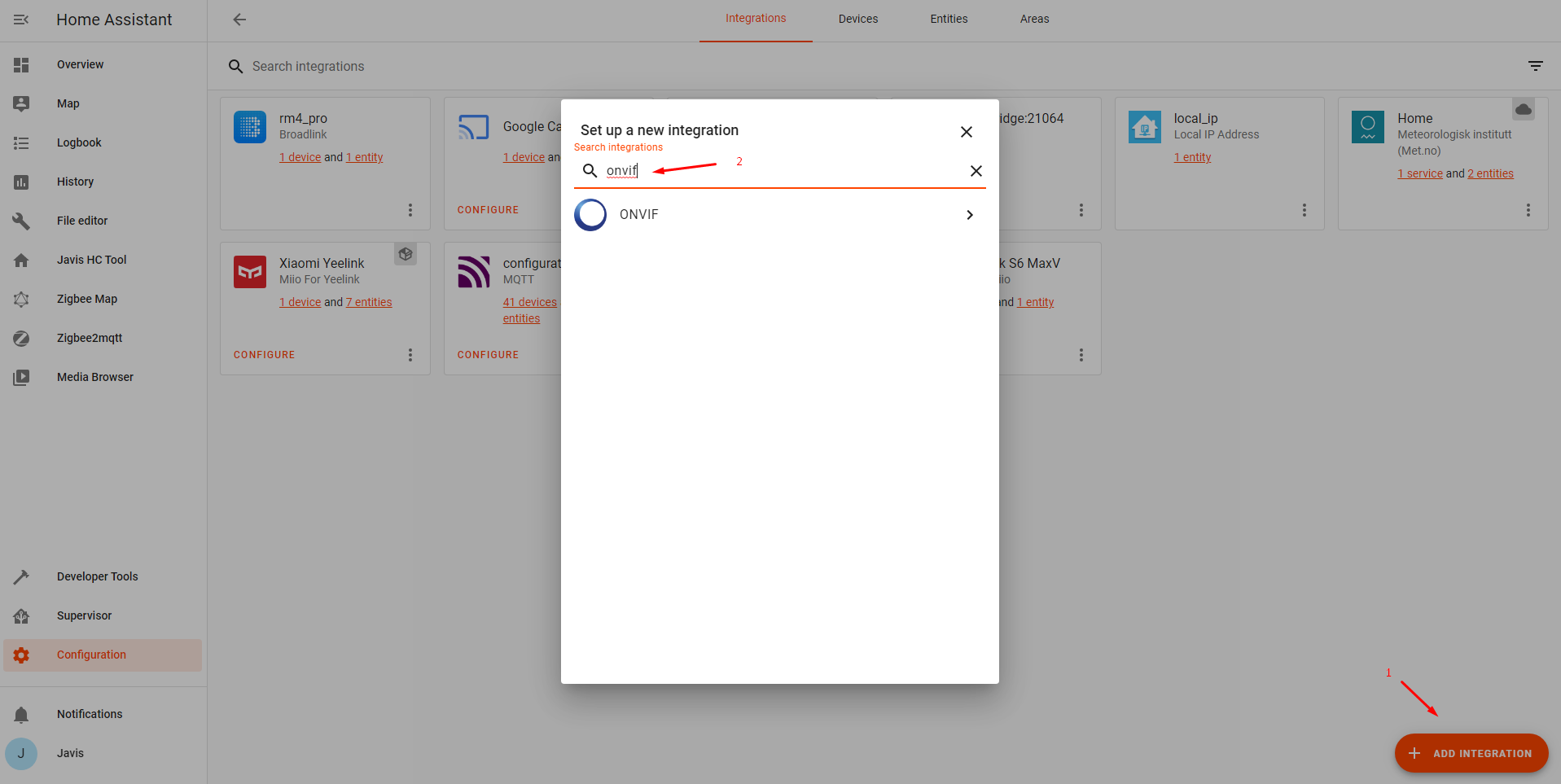Click the Broadlink rm4_pro logo
This screenshot has width=1561, height=784.
(250, 127)
